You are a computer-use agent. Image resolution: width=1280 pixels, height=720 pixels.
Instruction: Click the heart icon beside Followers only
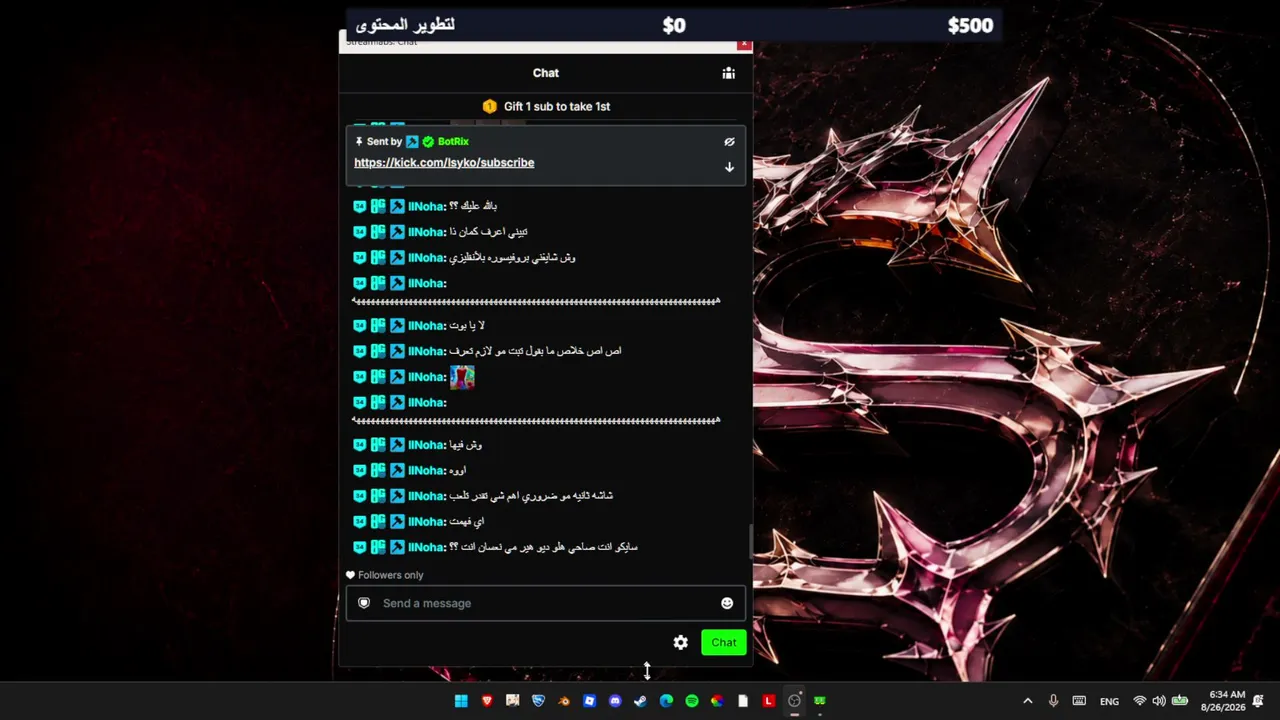(350, 575)
